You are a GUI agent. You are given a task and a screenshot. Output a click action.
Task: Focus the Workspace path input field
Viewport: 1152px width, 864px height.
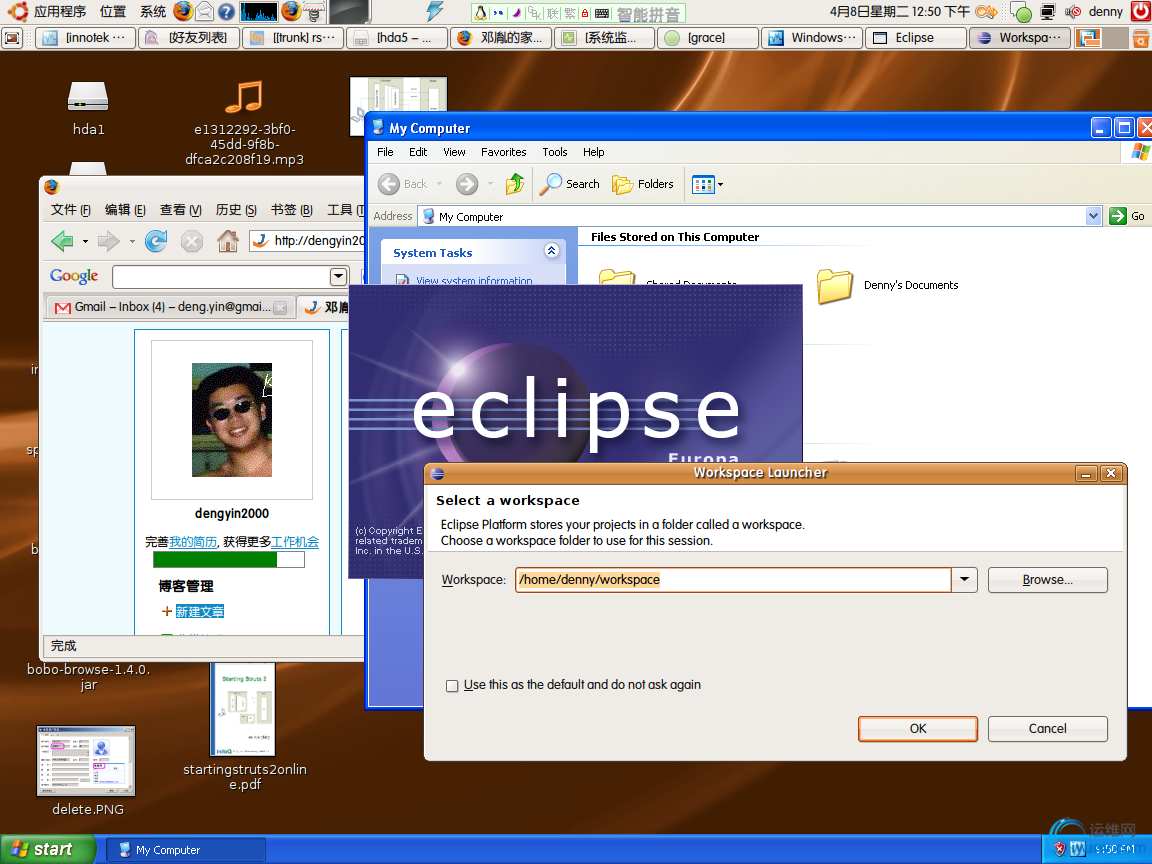point(732,580)
